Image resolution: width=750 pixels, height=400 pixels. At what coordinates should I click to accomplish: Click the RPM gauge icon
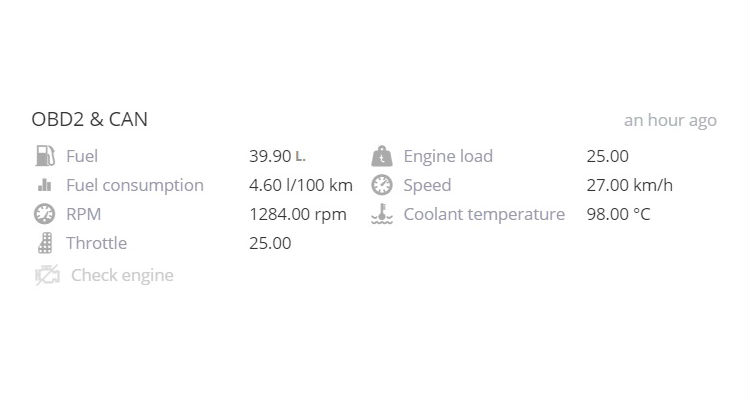[x=44, y=214]
